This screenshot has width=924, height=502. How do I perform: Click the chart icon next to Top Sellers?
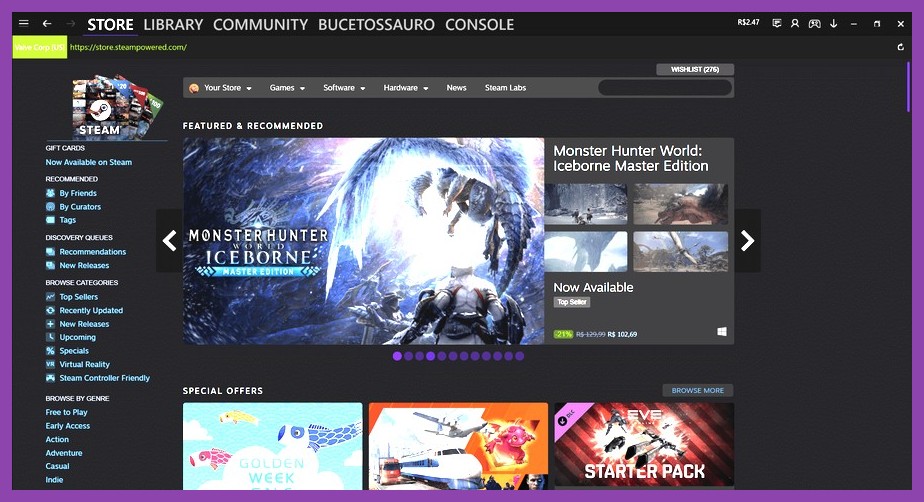[x=51, y=297]
